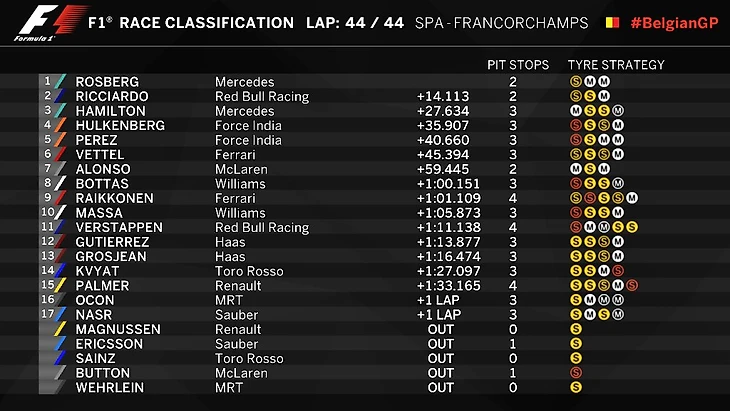Viewport: 730px width, 411px height.
Task: Click the teal Mercedes colour stripe beside Rosberg
Action: [x=59, y=82]
